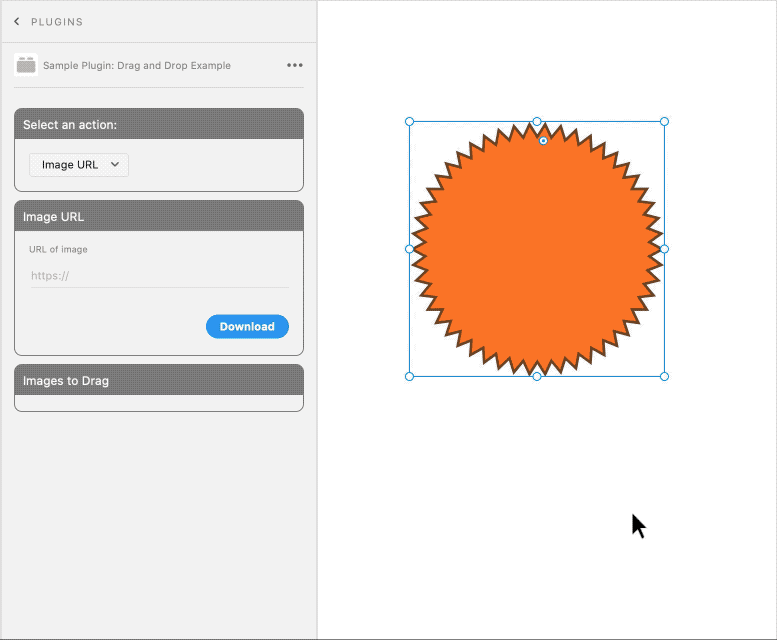Click into the https:// URL input field
Image resolution: width=777 pixels, height=640 pixels.
tap(160, 276)
